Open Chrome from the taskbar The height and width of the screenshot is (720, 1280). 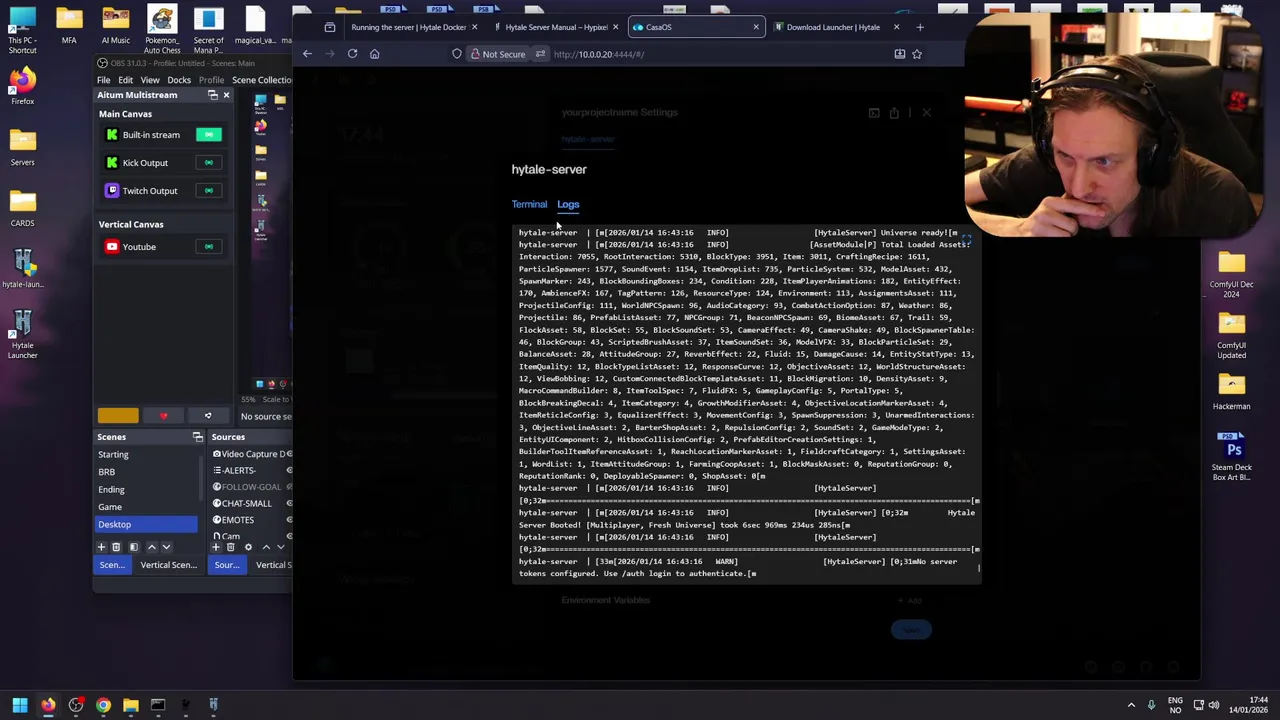pos(103,705)
